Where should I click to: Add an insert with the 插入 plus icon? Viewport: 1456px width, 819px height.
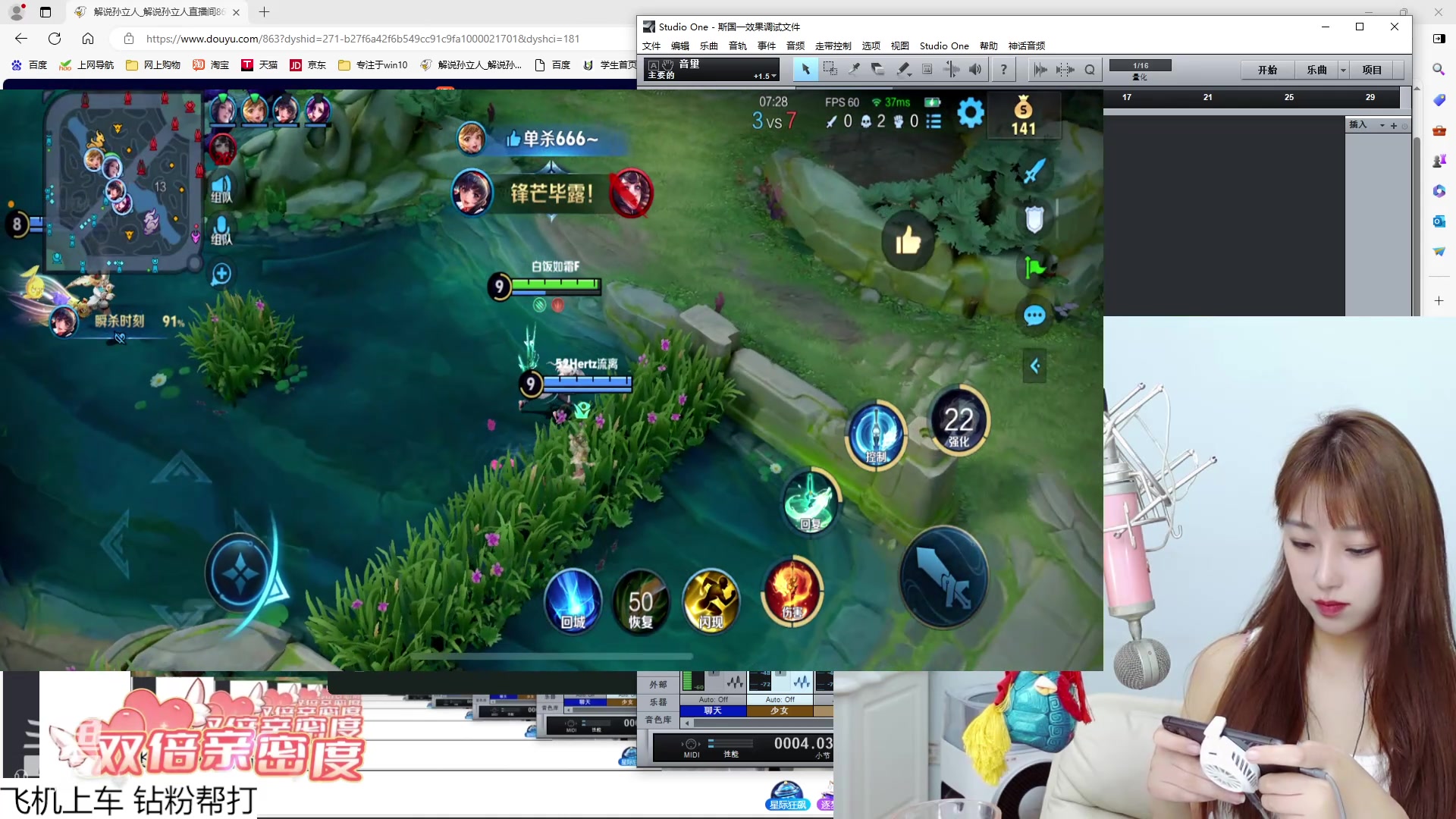coord(1393,125)
